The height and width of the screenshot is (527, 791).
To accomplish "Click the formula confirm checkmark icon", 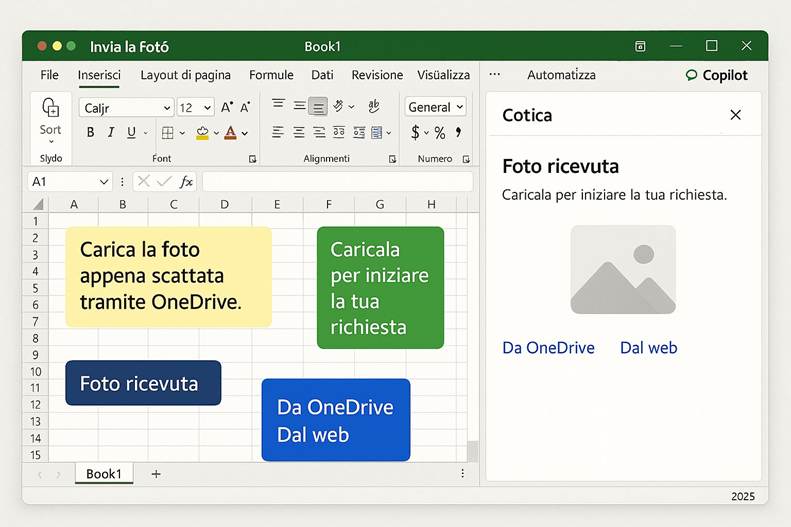I will [164, 181].
